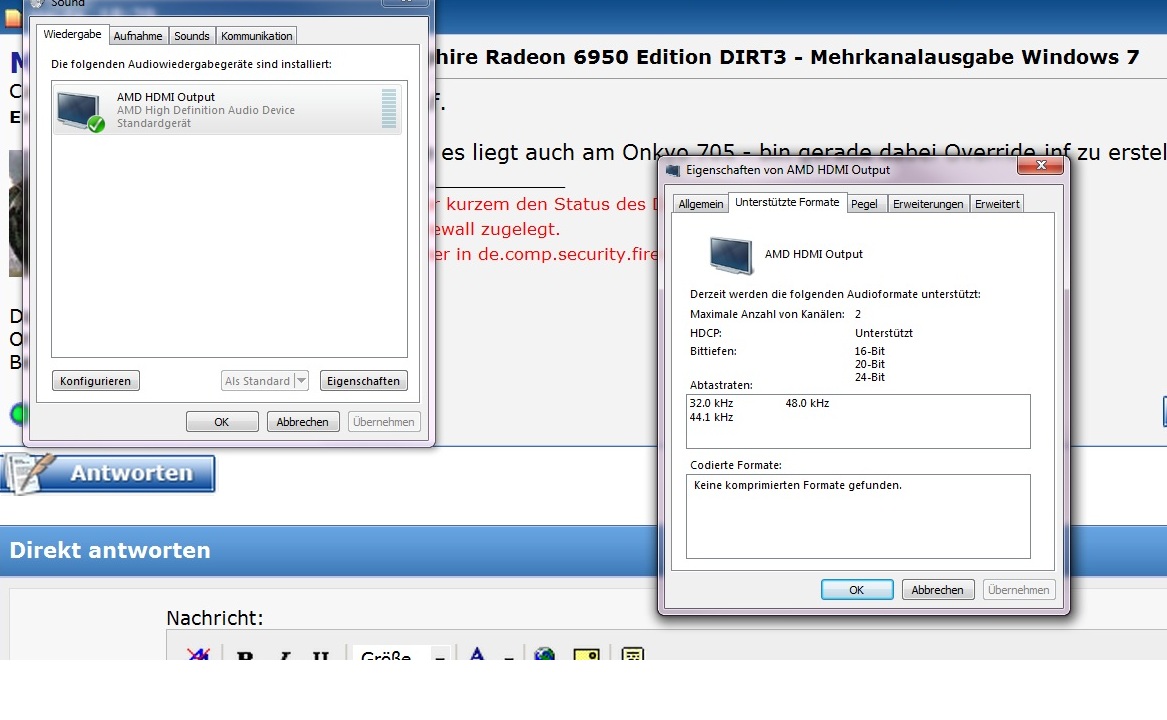Click the AMD HDMI Output monitor icon in Sound list
The height and width of the screenshot is (720, 1167).
pos(80,111)
